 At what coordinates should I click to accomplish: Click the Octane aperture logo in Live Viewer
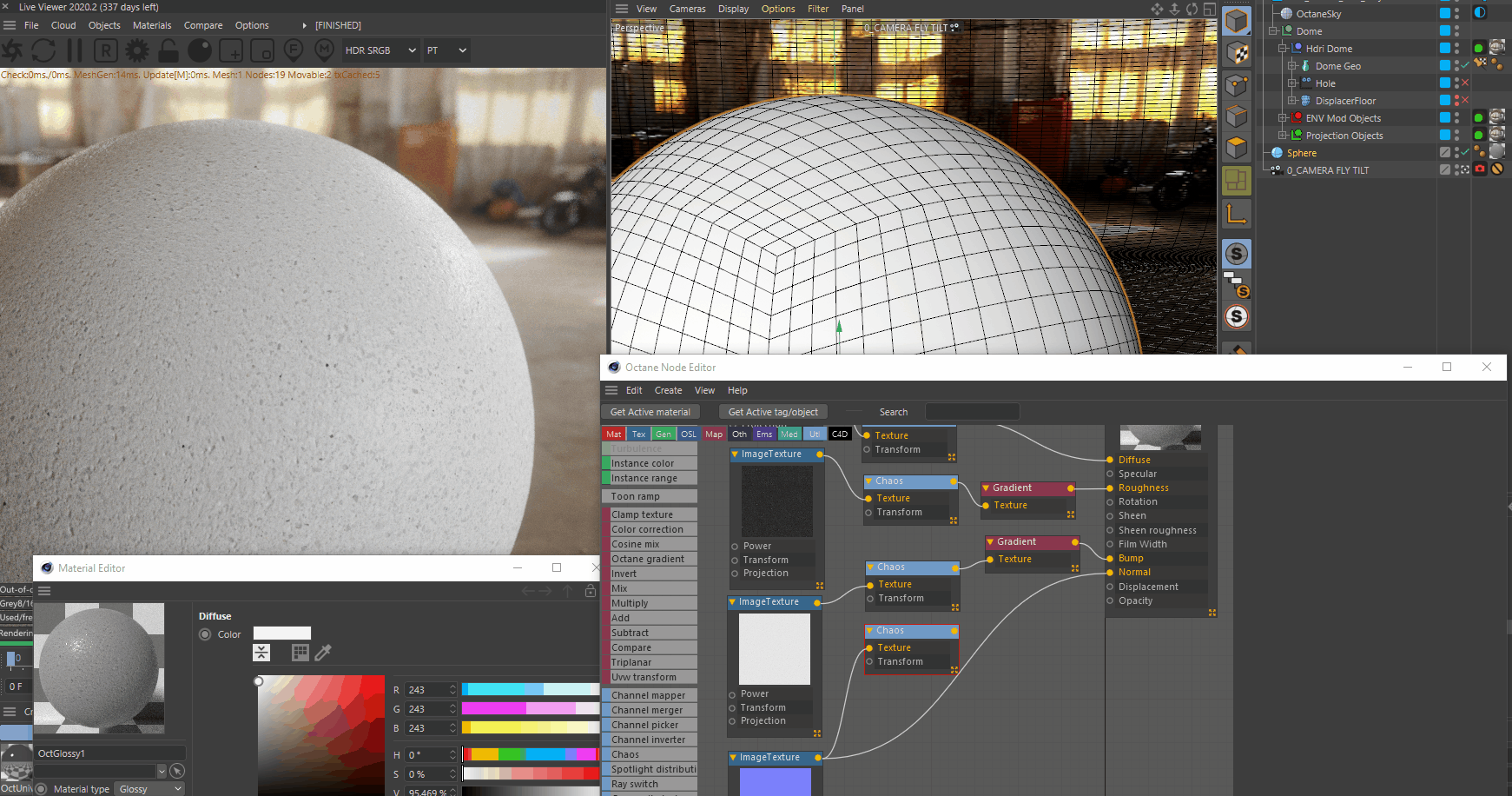point(12,50)
